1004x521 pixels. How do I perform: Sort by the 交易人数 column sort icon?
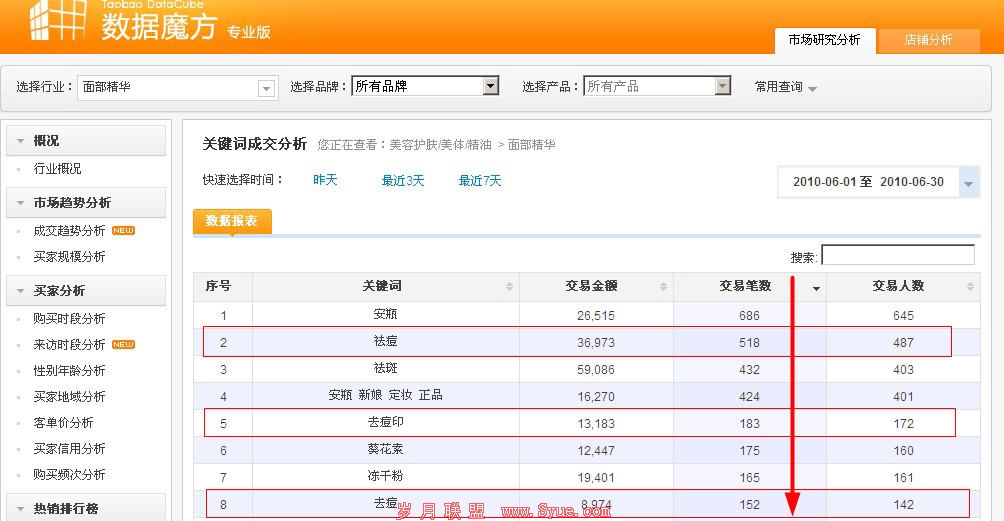click(969, 287)
